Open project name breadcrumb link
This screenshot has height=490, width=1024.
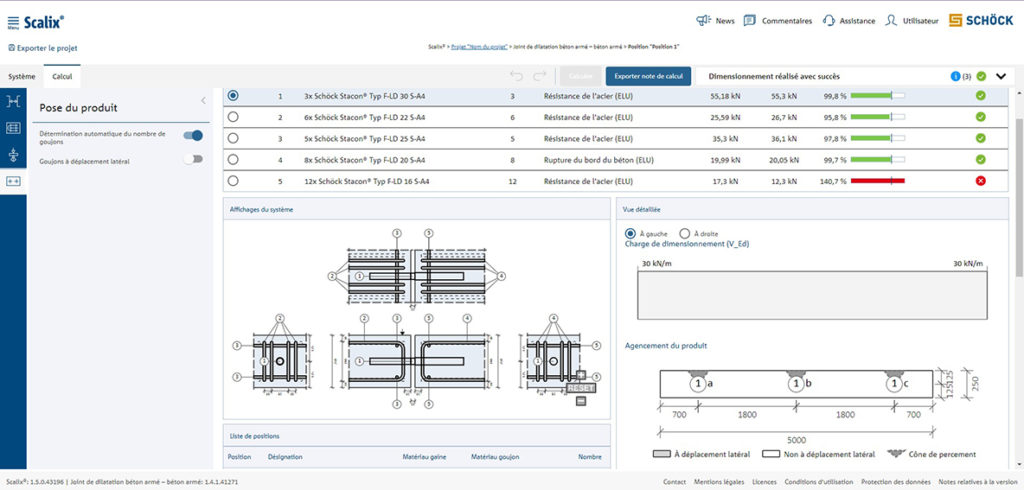tap(479, 47)
